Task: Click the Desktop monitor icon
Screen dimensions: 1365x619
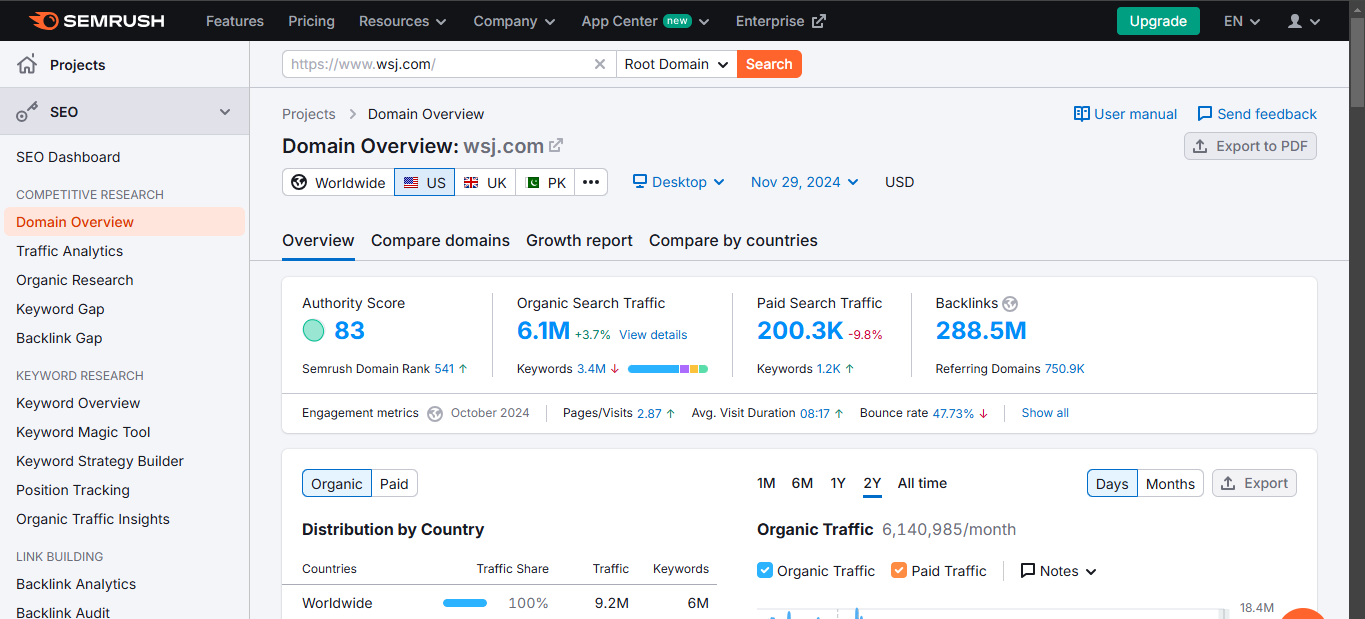Action: tap(640, 182)
